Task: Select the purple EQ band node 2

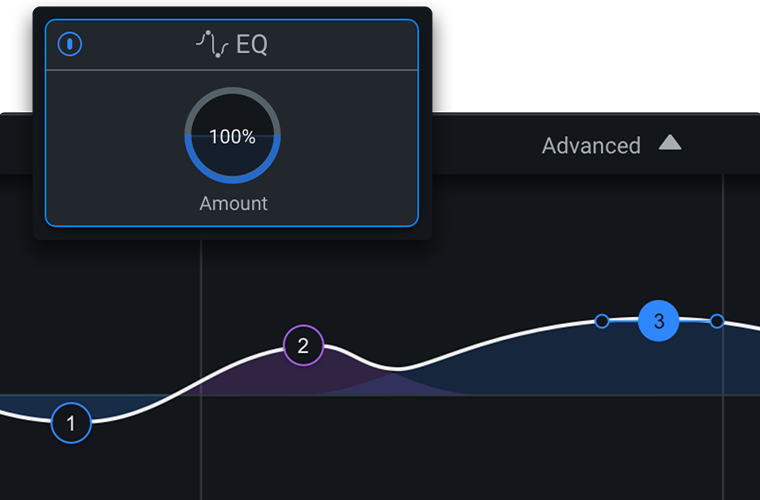Action: point(303,345)
